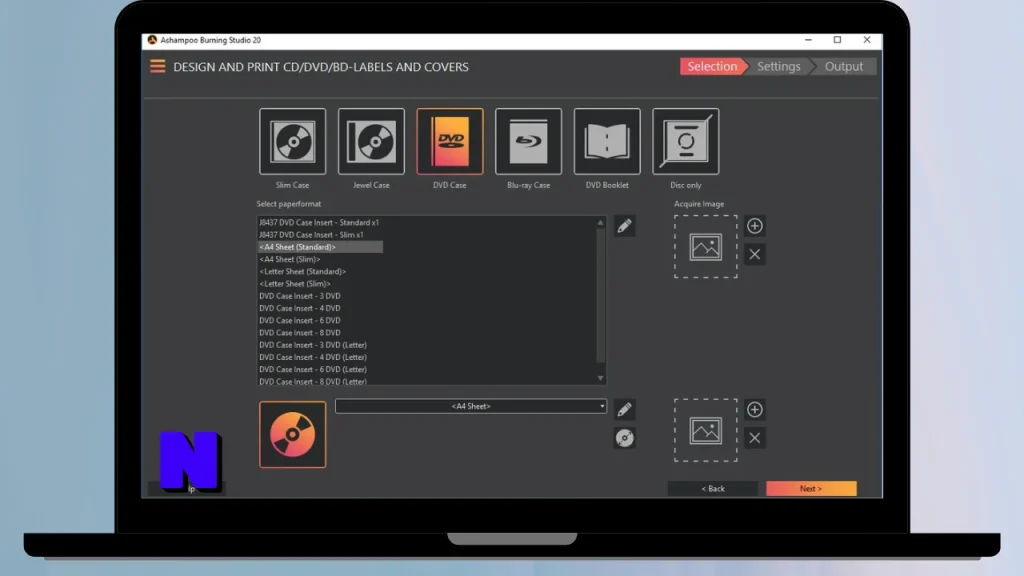Image resolution: width=1024 pixels, height=576 pixels.
Task: Maximize the Ashampoo Burning Studio window
Action: (x=837, y=40)
